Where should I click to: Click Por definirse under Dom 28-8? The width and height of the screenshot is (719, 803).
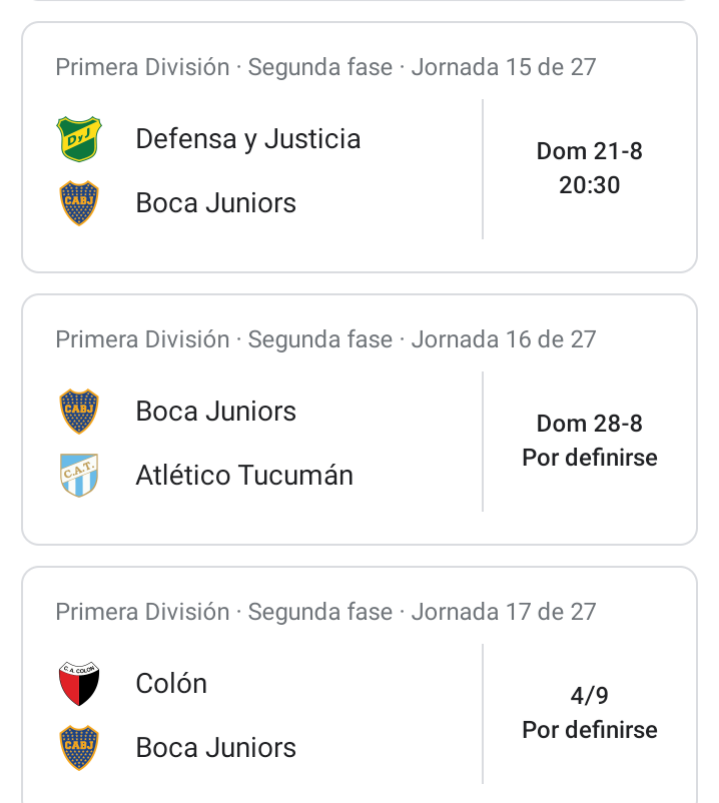(589, 458)
